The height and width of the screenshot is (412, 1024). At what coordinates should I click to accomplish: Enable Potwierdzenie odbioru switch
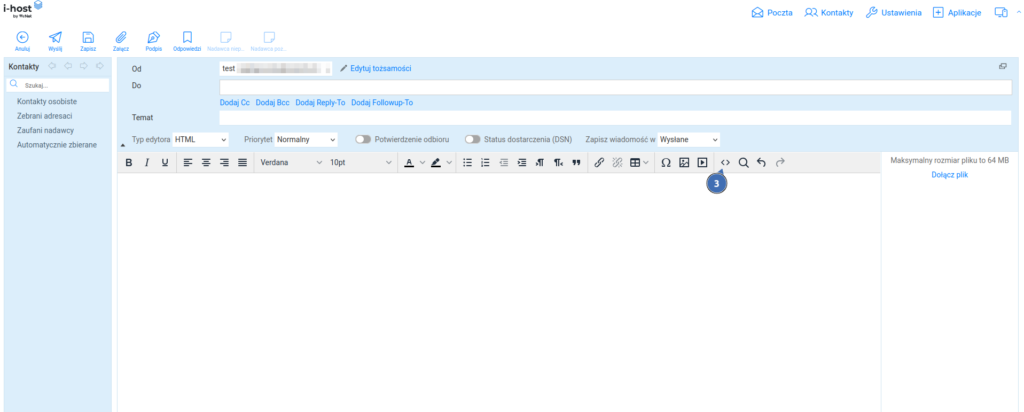tap(363, 139)
